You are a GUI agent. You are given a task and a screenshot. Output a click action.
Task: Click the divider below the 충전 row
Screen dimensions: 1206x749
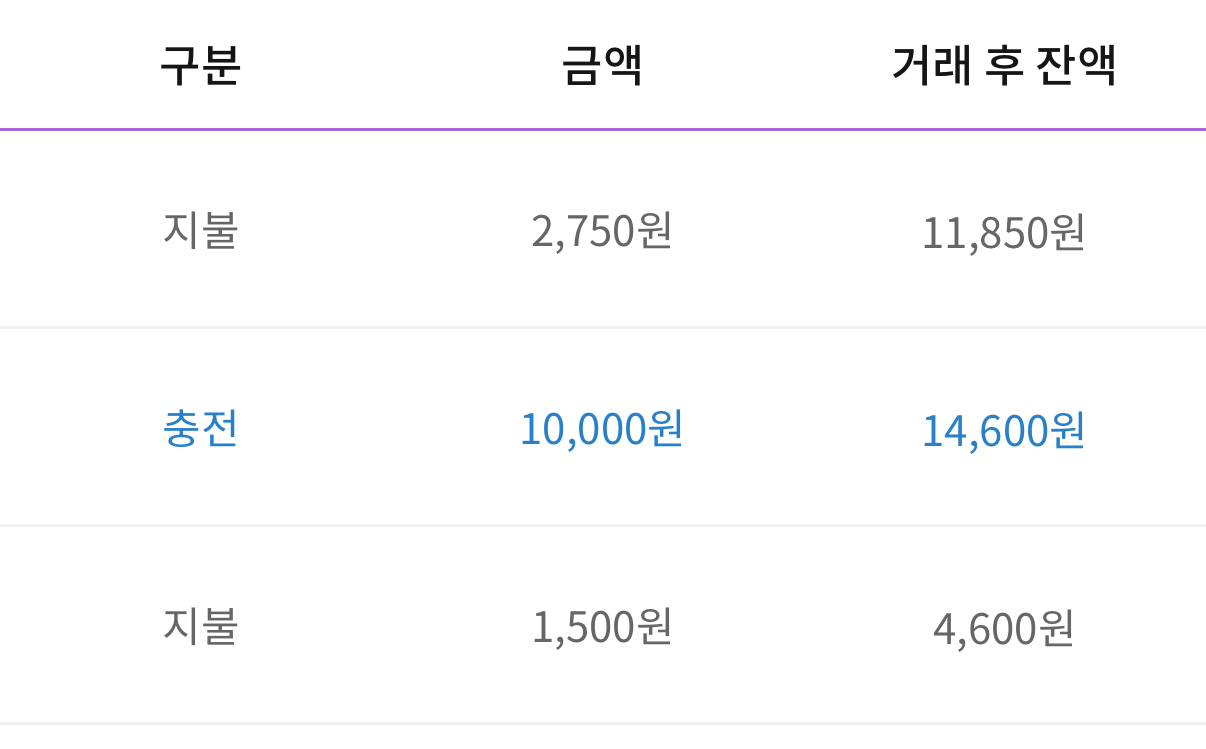coord(603,525)
